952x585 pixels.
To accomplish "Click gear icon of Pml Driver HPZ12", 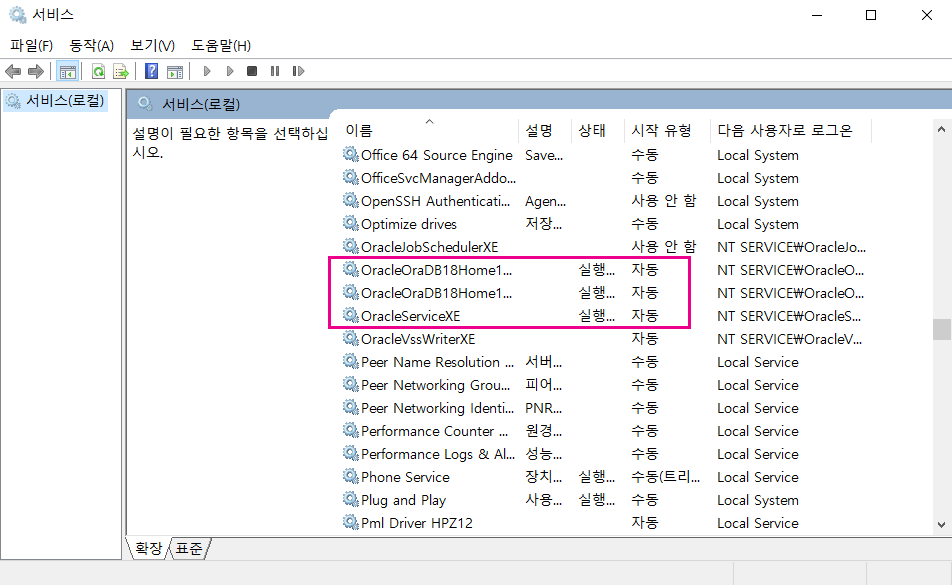I will 350,522.
